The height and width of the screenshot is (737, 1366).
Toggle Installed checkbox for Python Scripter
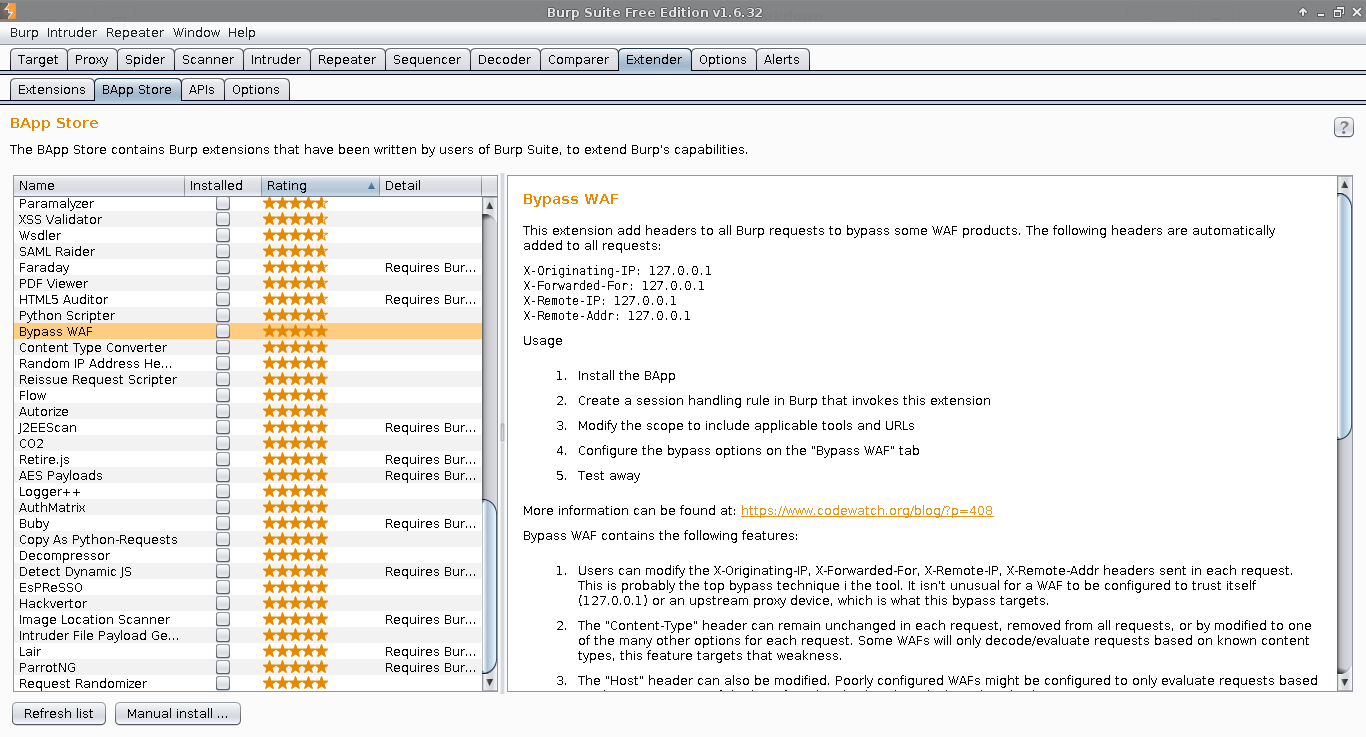click(223, 315)
